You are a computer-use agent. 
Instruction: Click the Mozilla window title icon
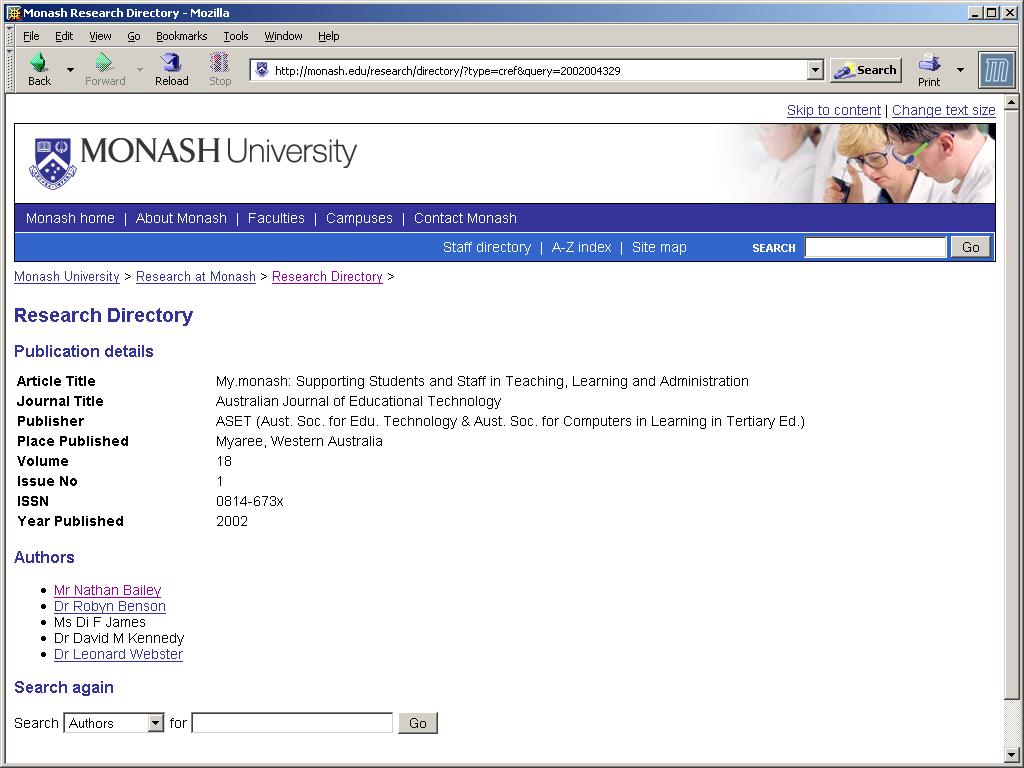click(x=13, y=12)
